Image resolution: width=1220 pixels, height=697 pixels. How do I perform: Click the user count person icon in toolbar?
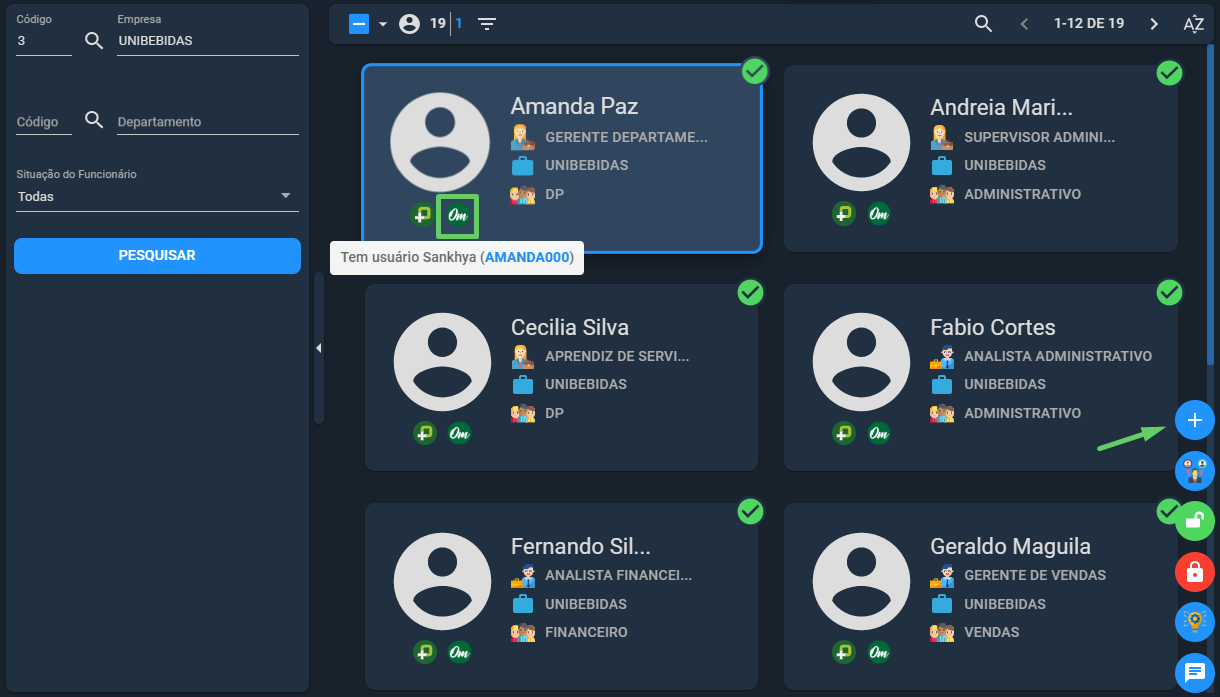point(409,24)
